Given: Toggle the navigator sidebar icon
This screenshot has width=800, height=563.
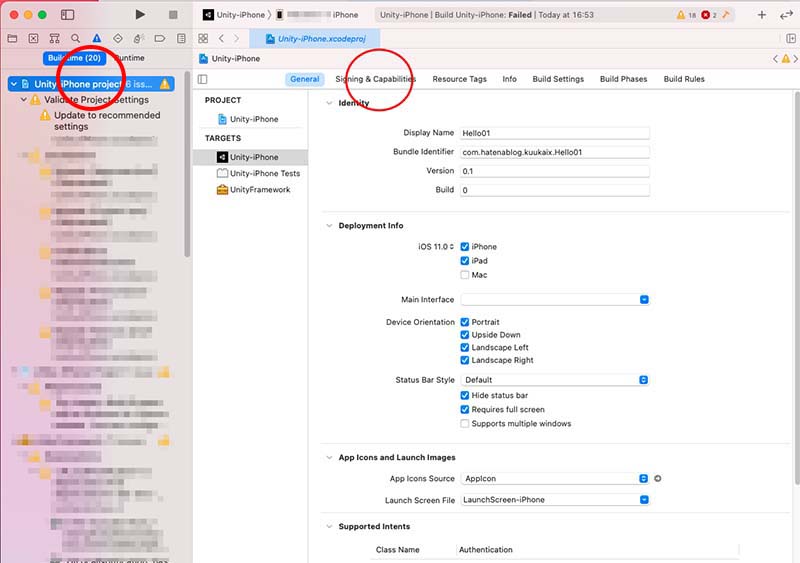Looking at the screenshot, I should tap(67, 15).
